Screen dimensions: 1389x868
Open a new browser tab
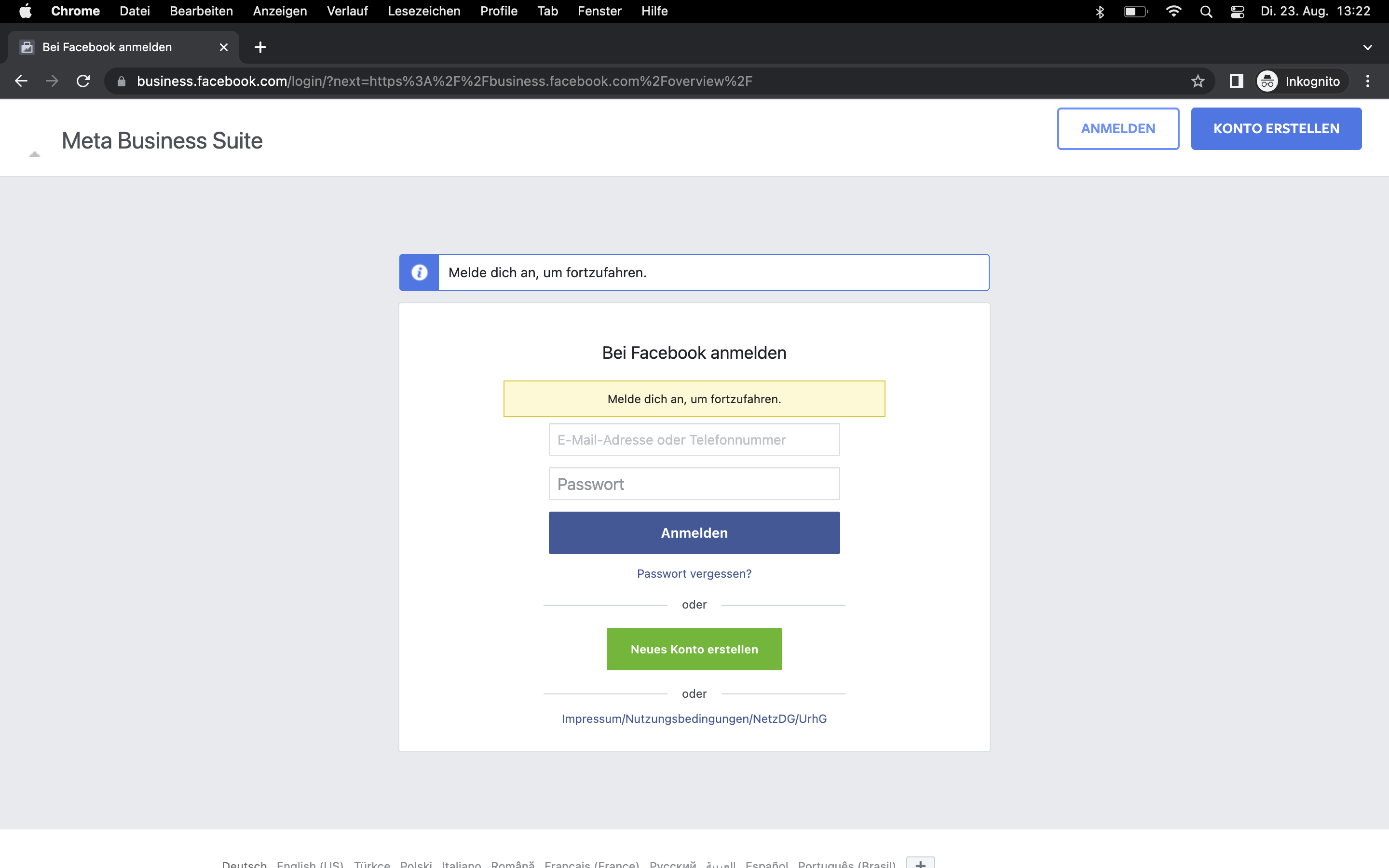[260, 47]
